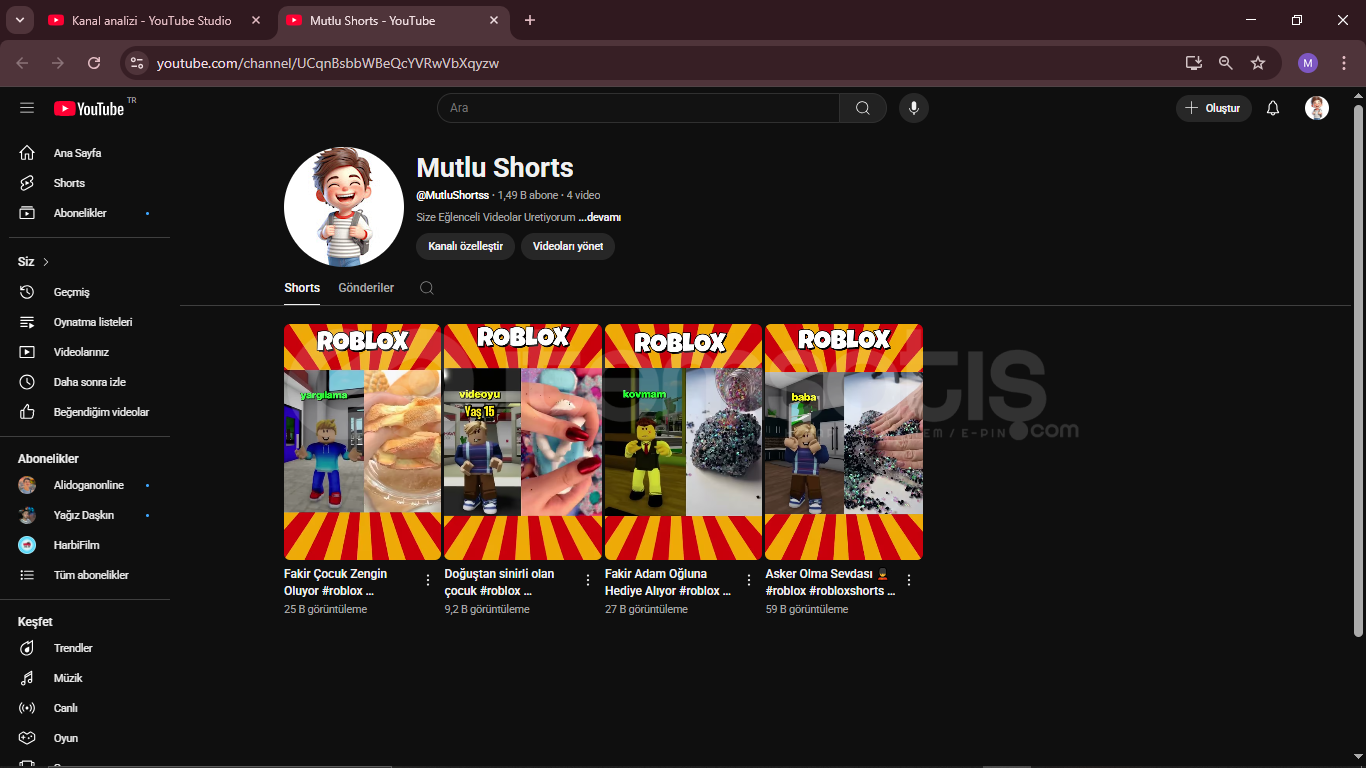
Task: Select the Shorts channel tab
Action: point(302,288)
